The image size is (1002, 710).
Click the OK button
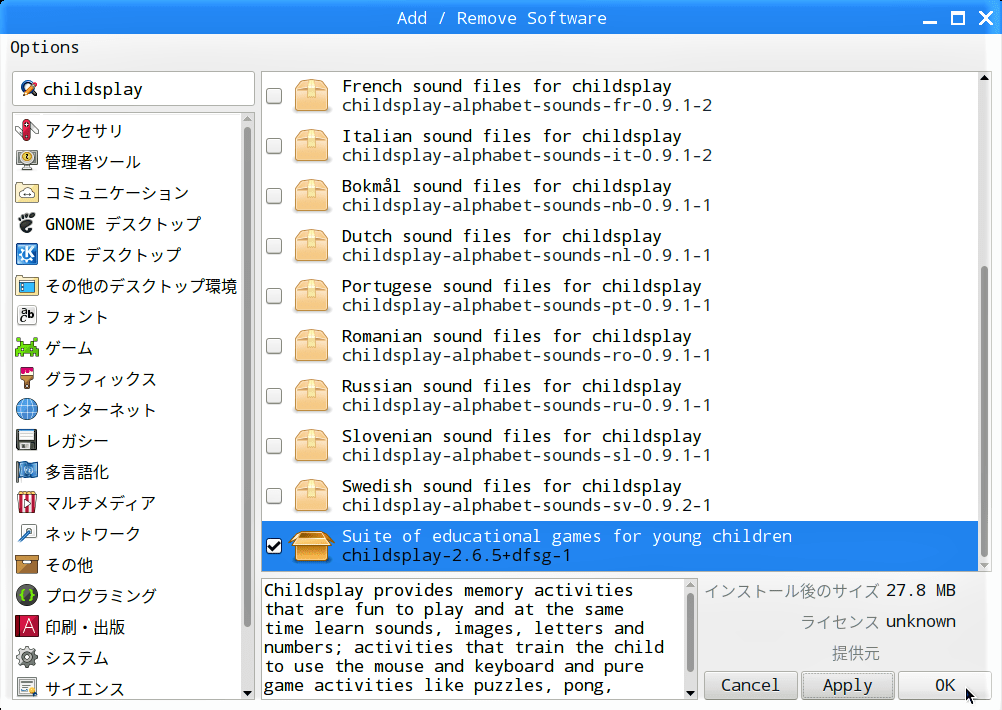click(944, 685)
